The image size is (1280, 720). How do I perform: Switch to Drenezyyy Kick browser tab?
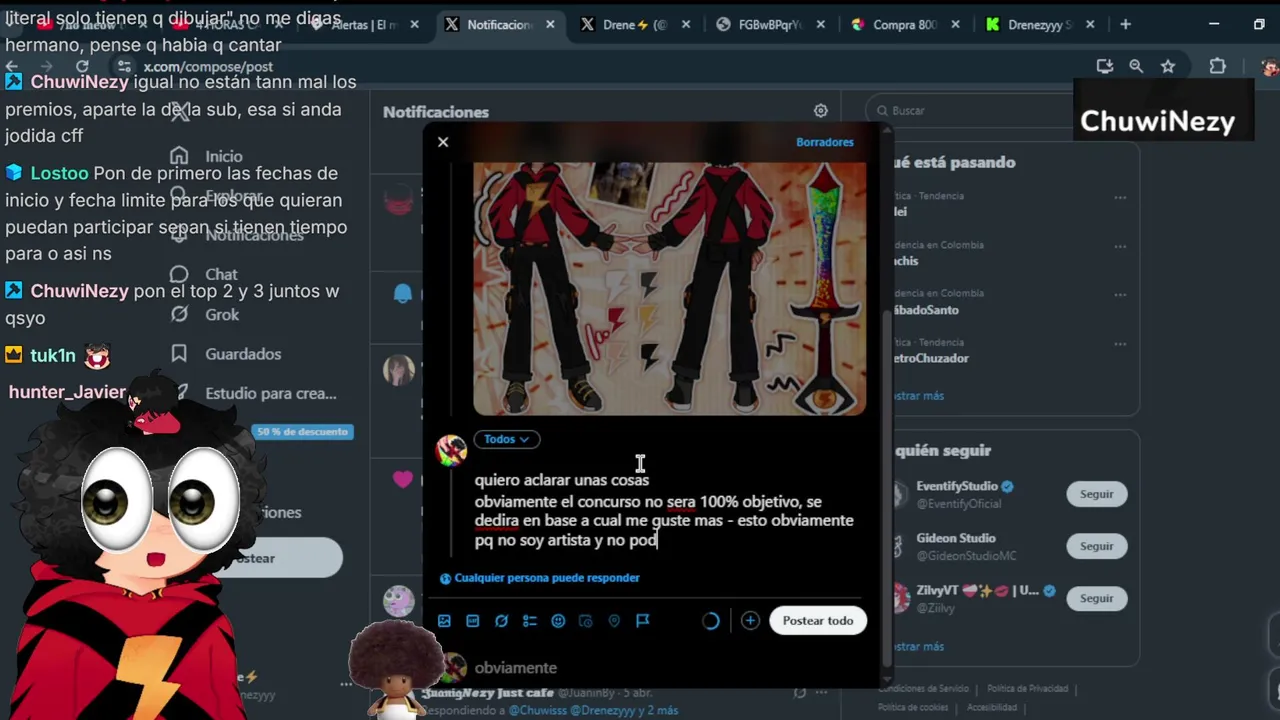1041,25
